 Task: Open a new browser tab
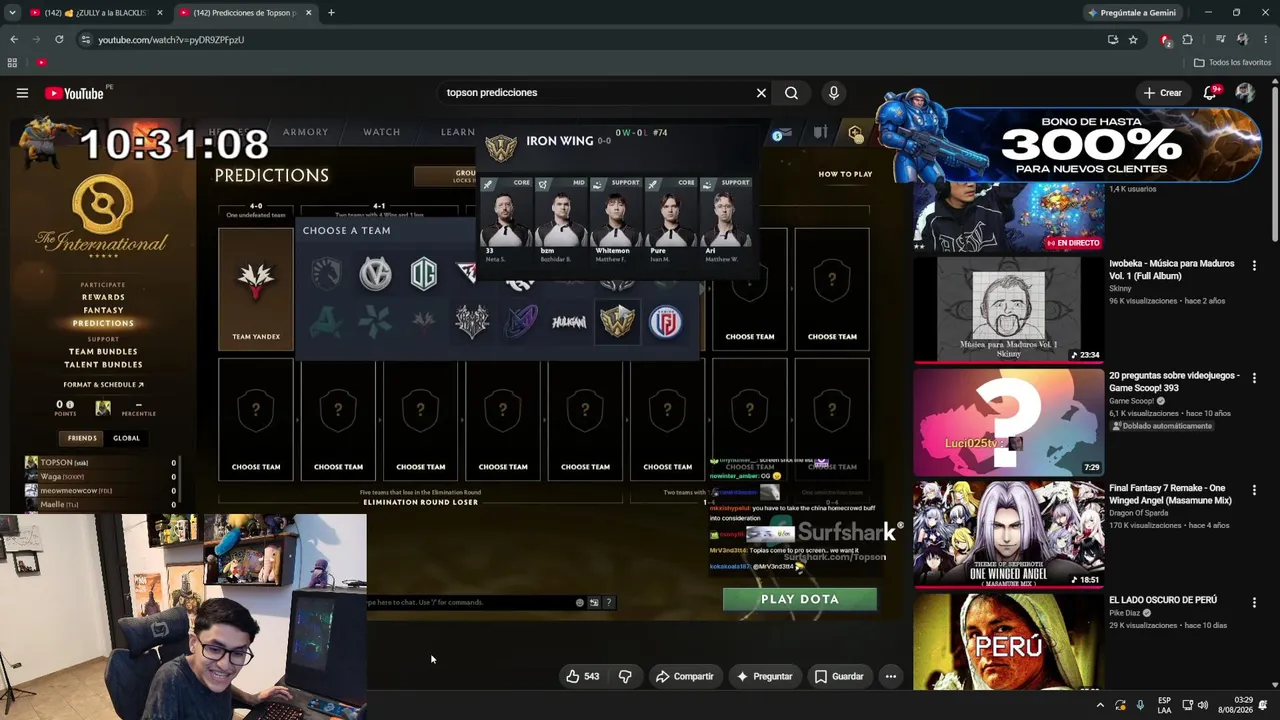click(x=331, y=13)
